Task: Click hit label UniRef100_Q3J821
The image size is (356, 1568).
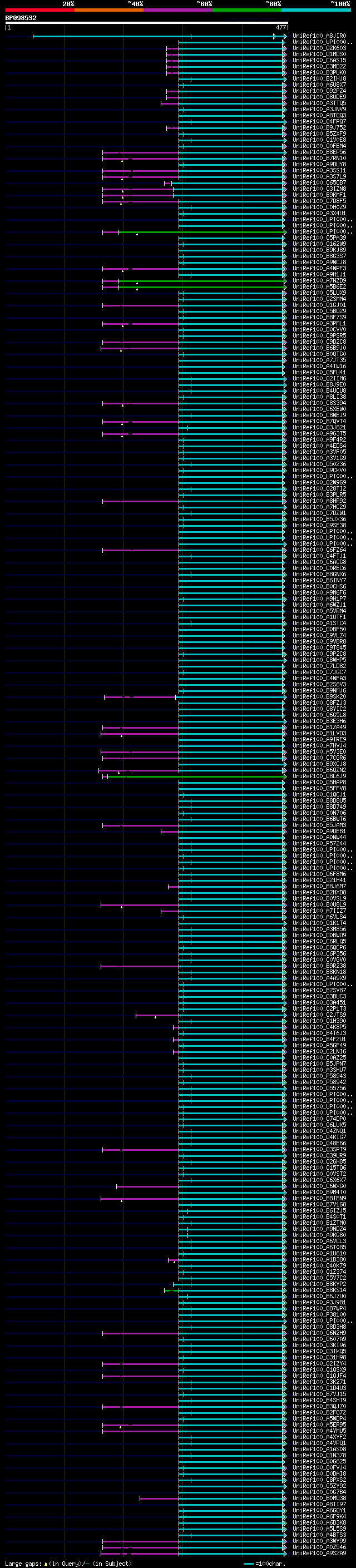Action: click(x=319, y=427)
